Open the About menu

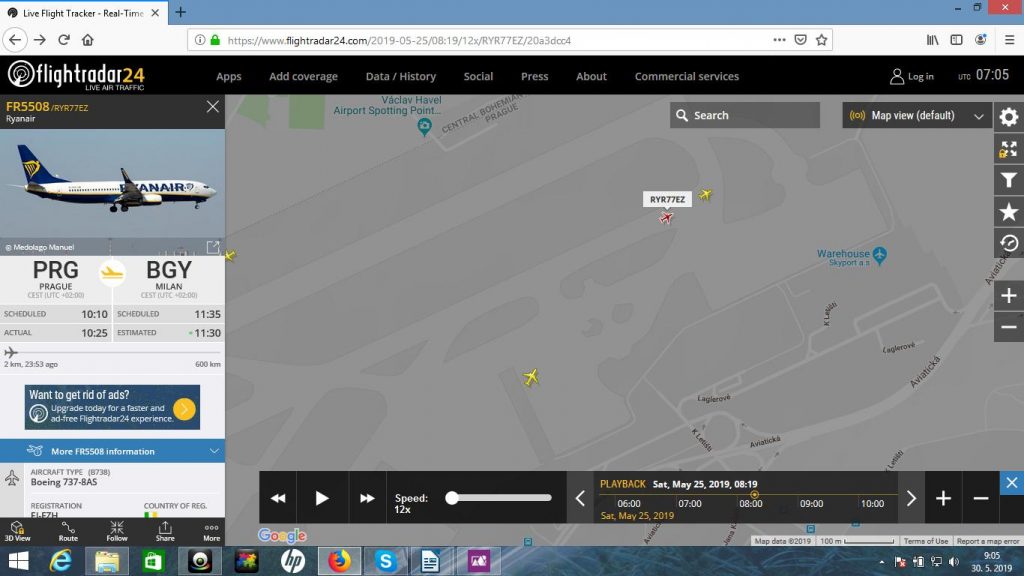tap(591, 76)
